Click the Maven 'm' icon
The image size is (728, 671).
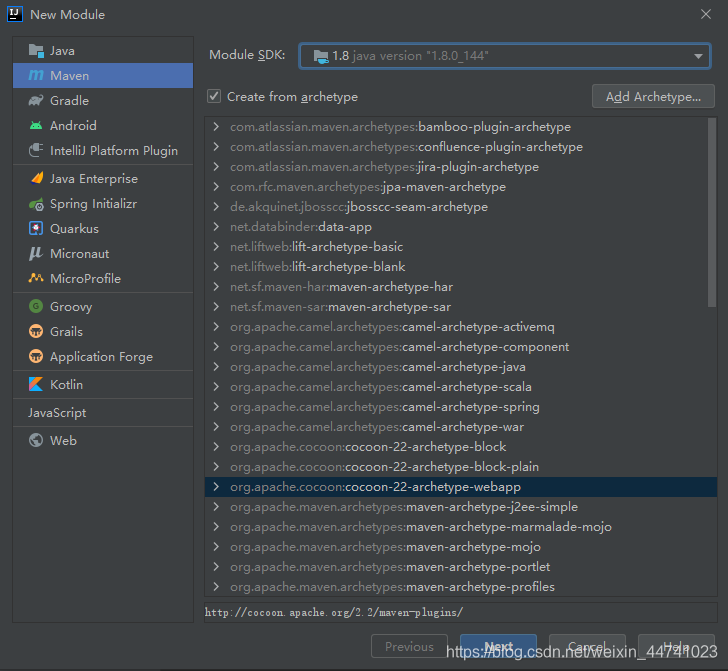point(36,75)
